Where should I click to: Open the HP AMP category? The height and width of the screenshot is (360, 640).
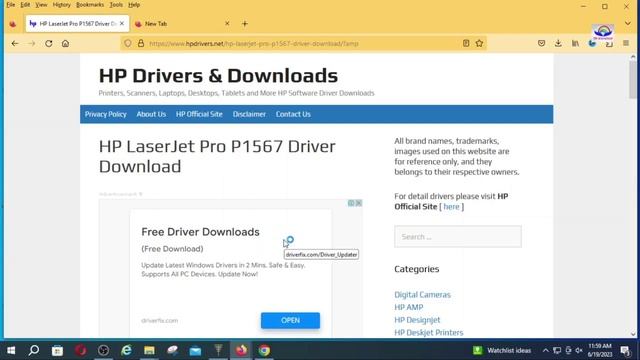(409, 307)
